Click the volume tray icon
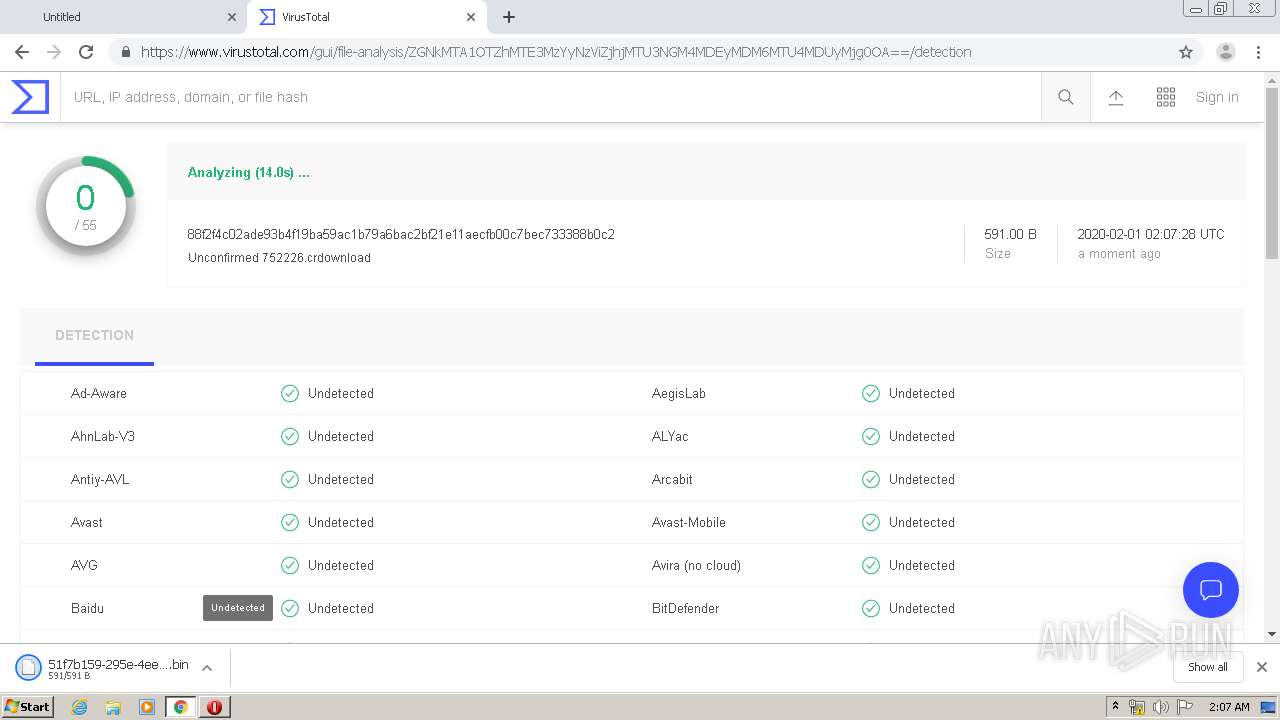 point(1161,707)
